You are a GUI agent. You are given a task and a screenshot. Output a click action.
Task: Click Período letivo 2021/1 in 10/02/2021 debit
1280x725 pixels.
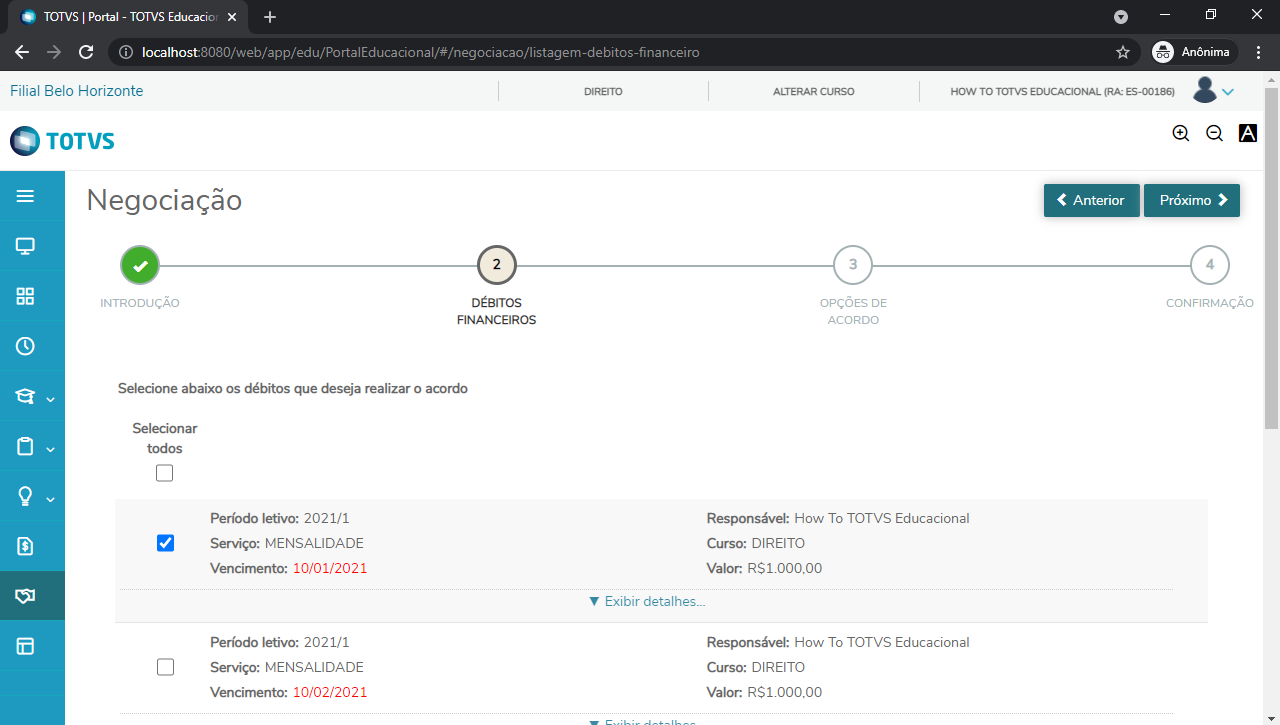coord(280,643)
